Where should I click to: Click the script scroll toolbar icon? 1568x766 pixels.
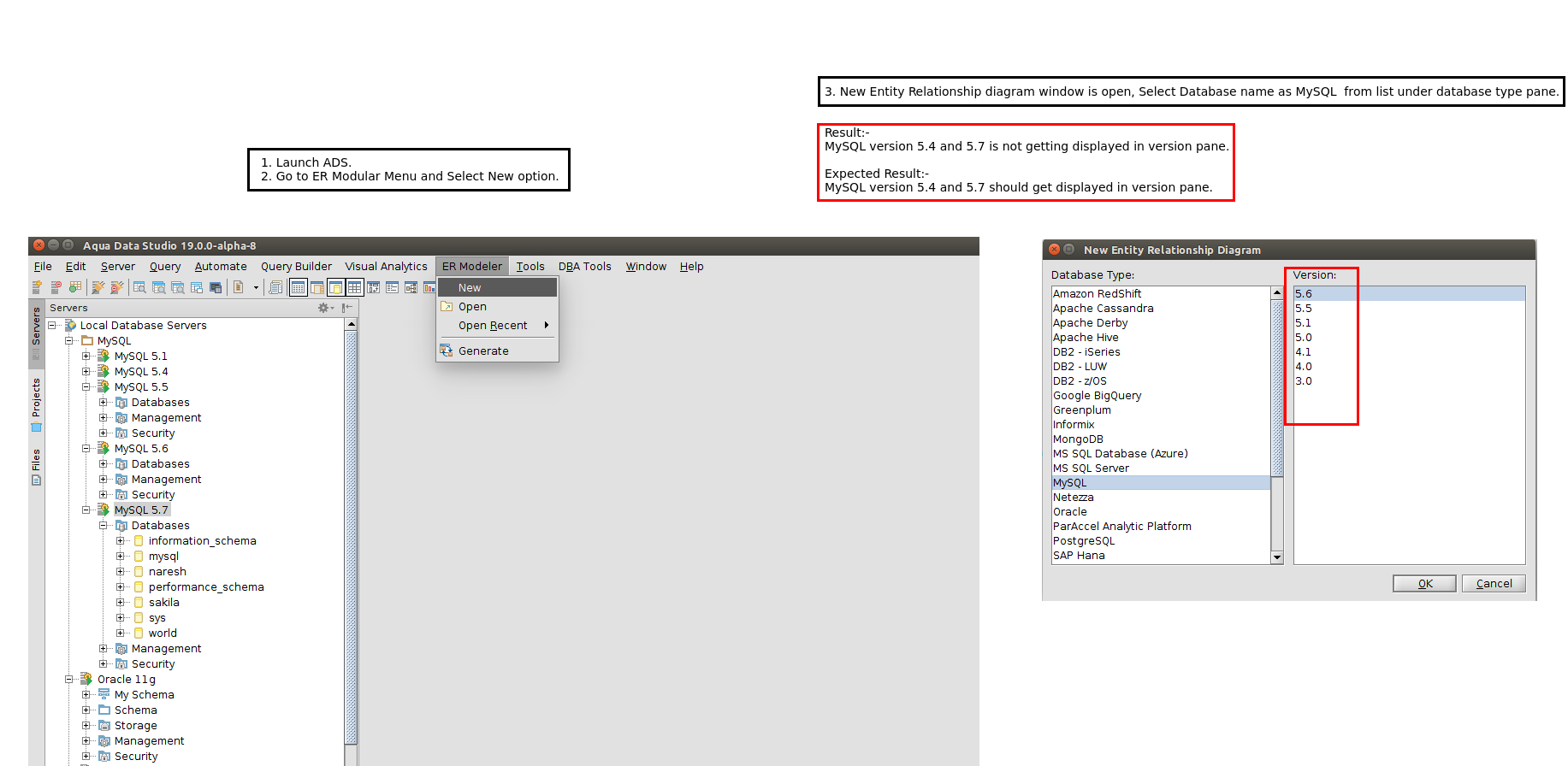point(275,287)
